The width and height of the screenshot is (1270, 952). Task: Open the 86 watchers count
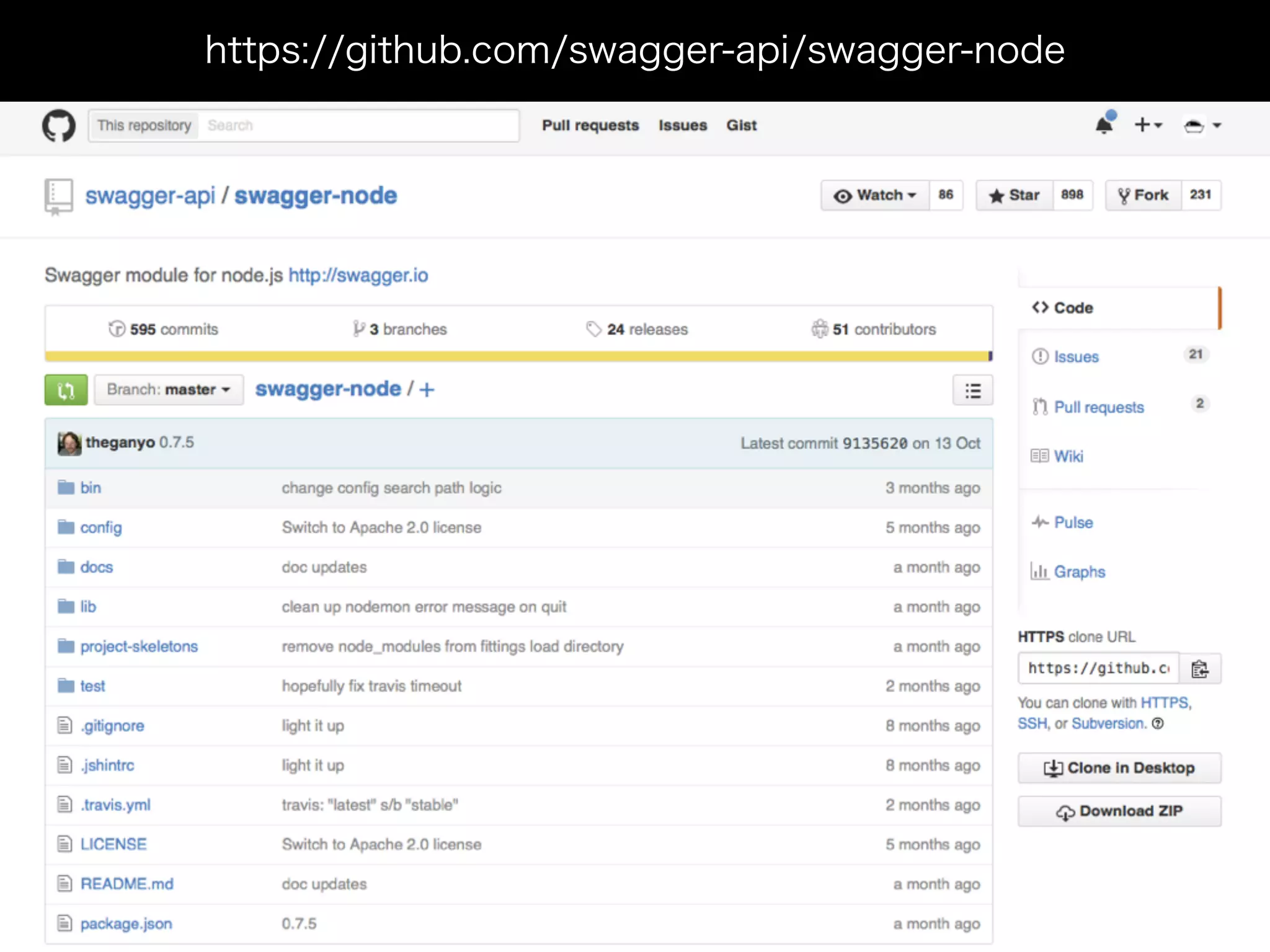point(946,195)
